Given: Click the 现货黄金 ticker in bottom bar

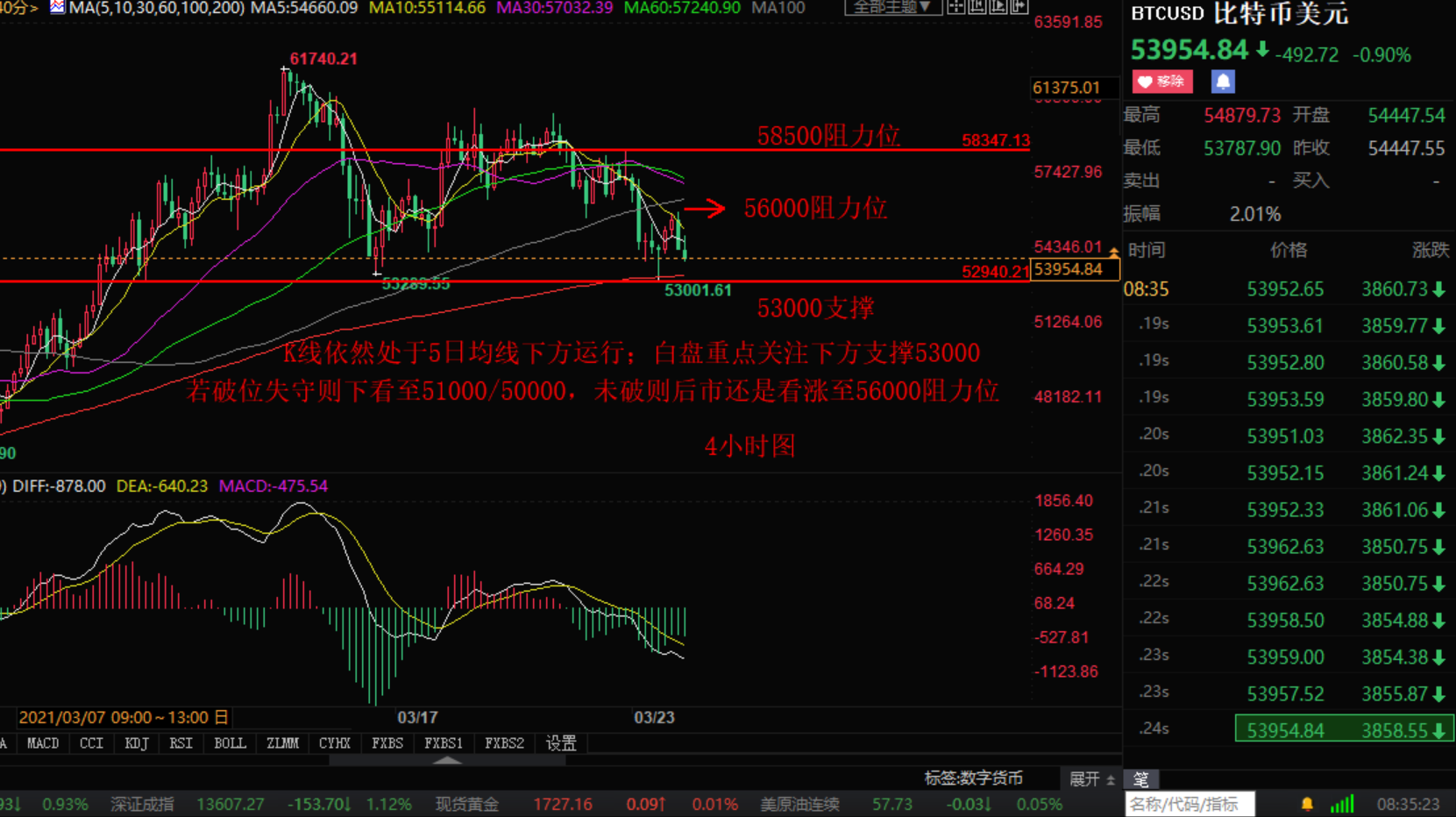Looking at the screenshot, I should click(467, 805).
